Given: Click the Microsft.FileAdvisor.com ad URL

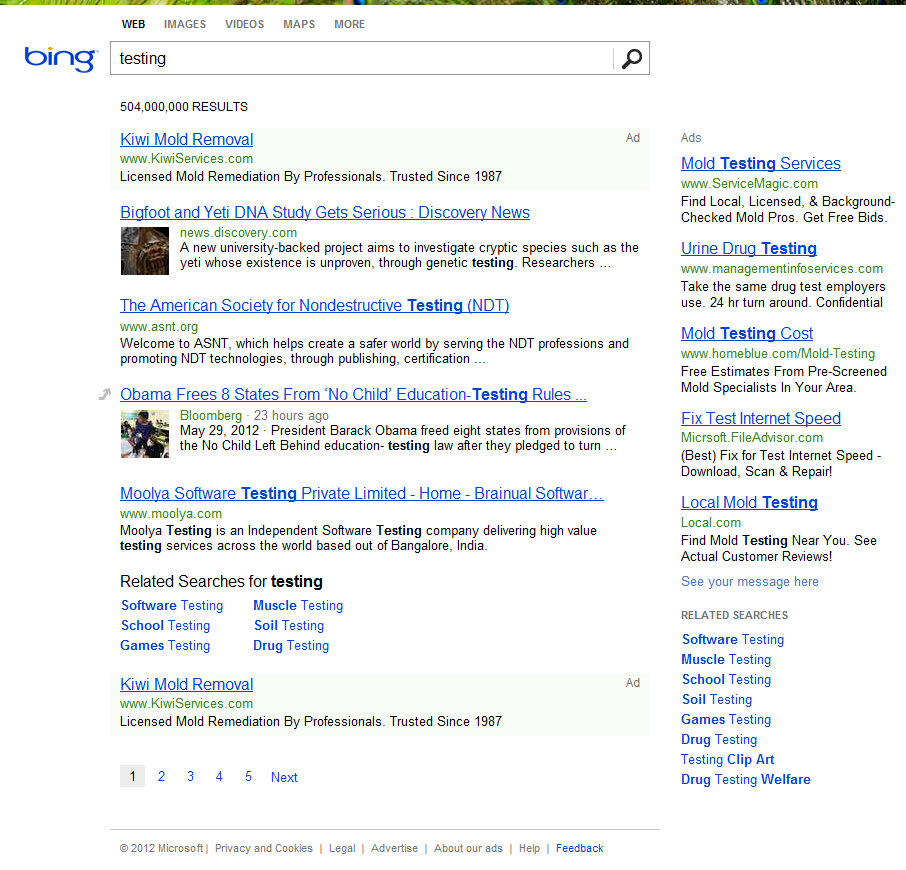Looking at the screenshot, I should 752,437.
